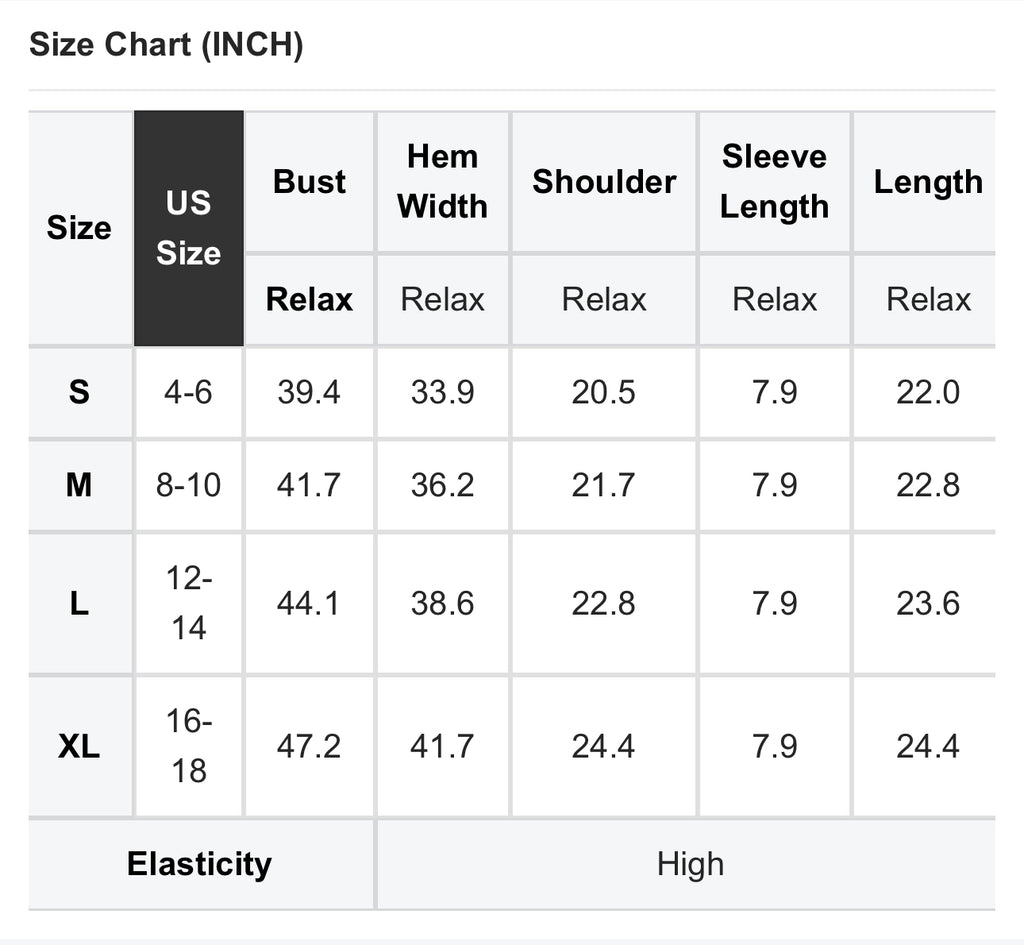The image size is (1024, 945).
Task: Select the highlighted US Size column header
Action: (x=188, y=228)
